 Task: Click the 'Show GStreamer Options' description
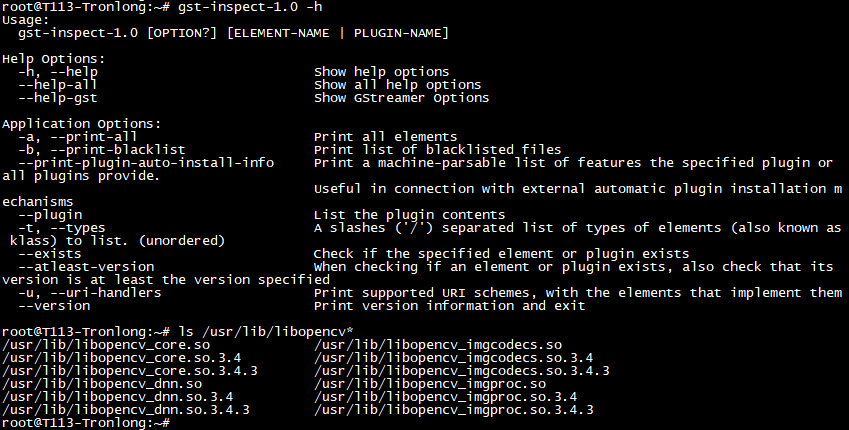coord(401,97)
